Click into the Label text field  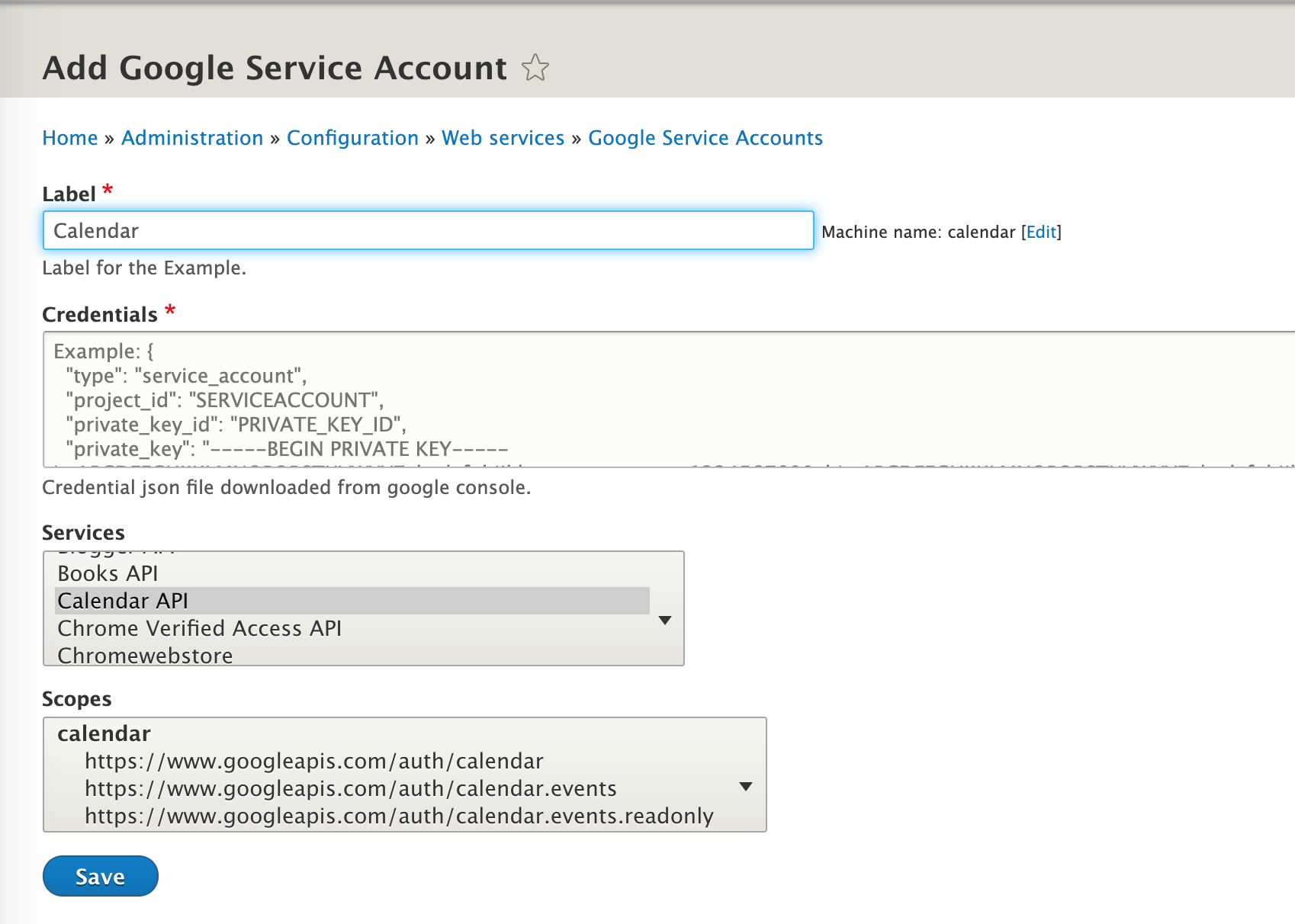[x=428, y=231]
